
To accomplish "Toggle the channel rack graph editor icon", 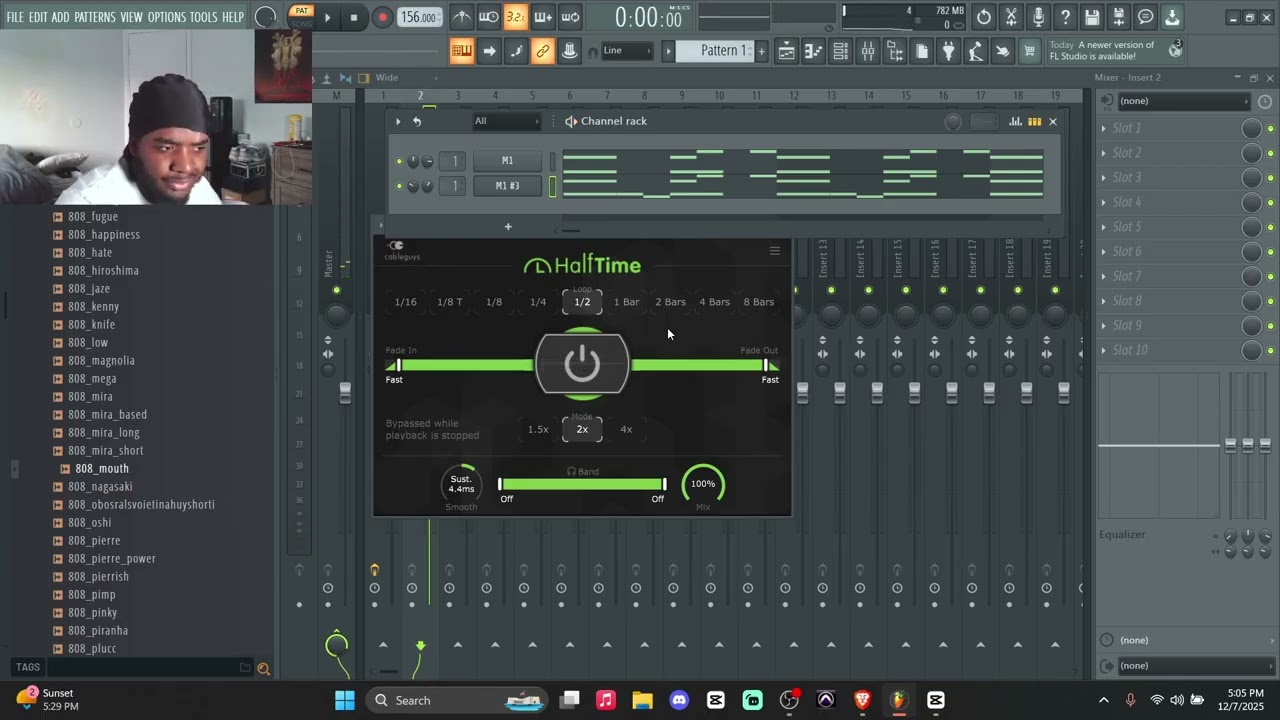I will 1015,122.
